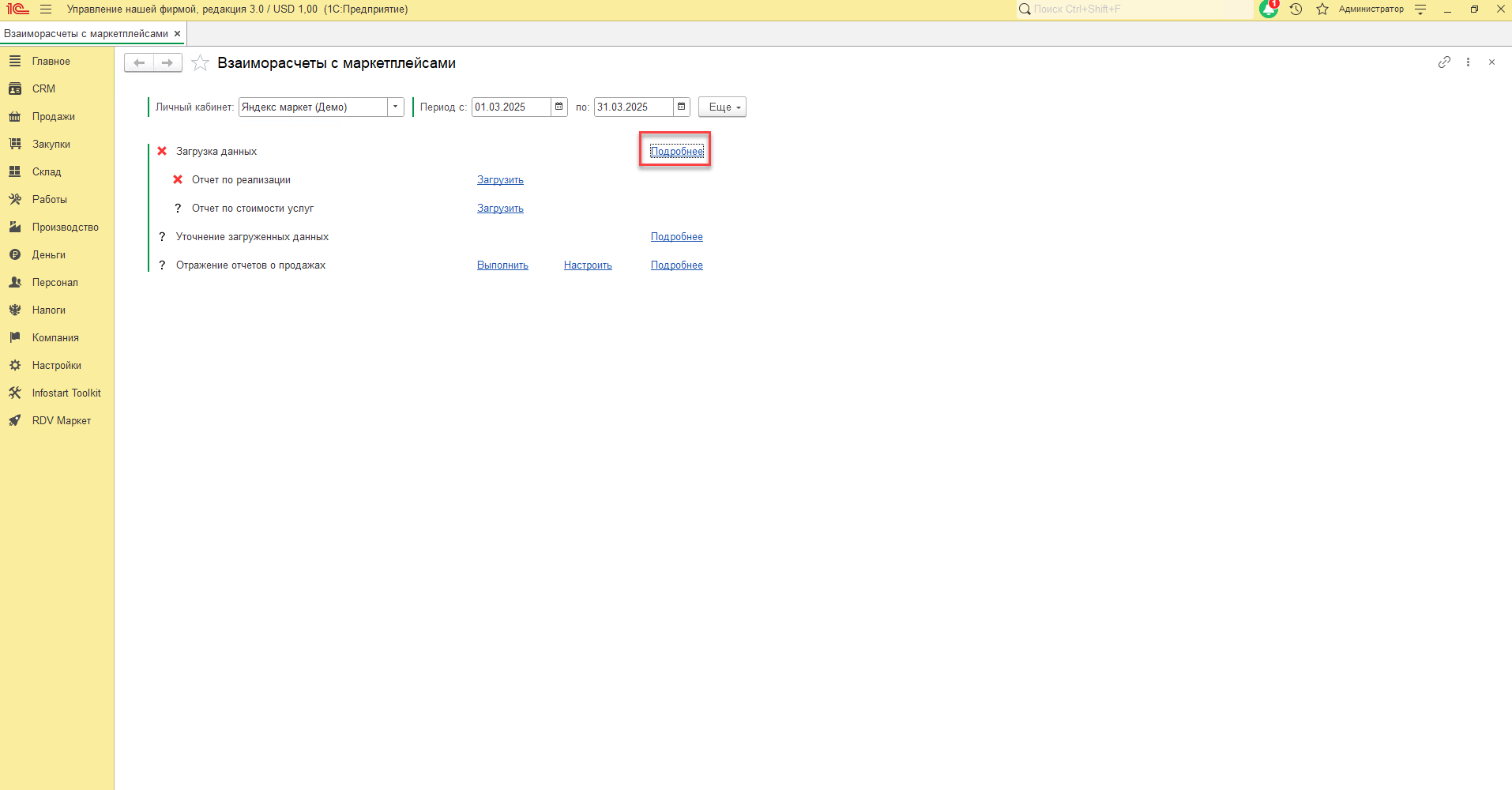This screenshot has height=790, width=1512.
Task: Click the Infostart Toolkit icon
Action: 15,393
